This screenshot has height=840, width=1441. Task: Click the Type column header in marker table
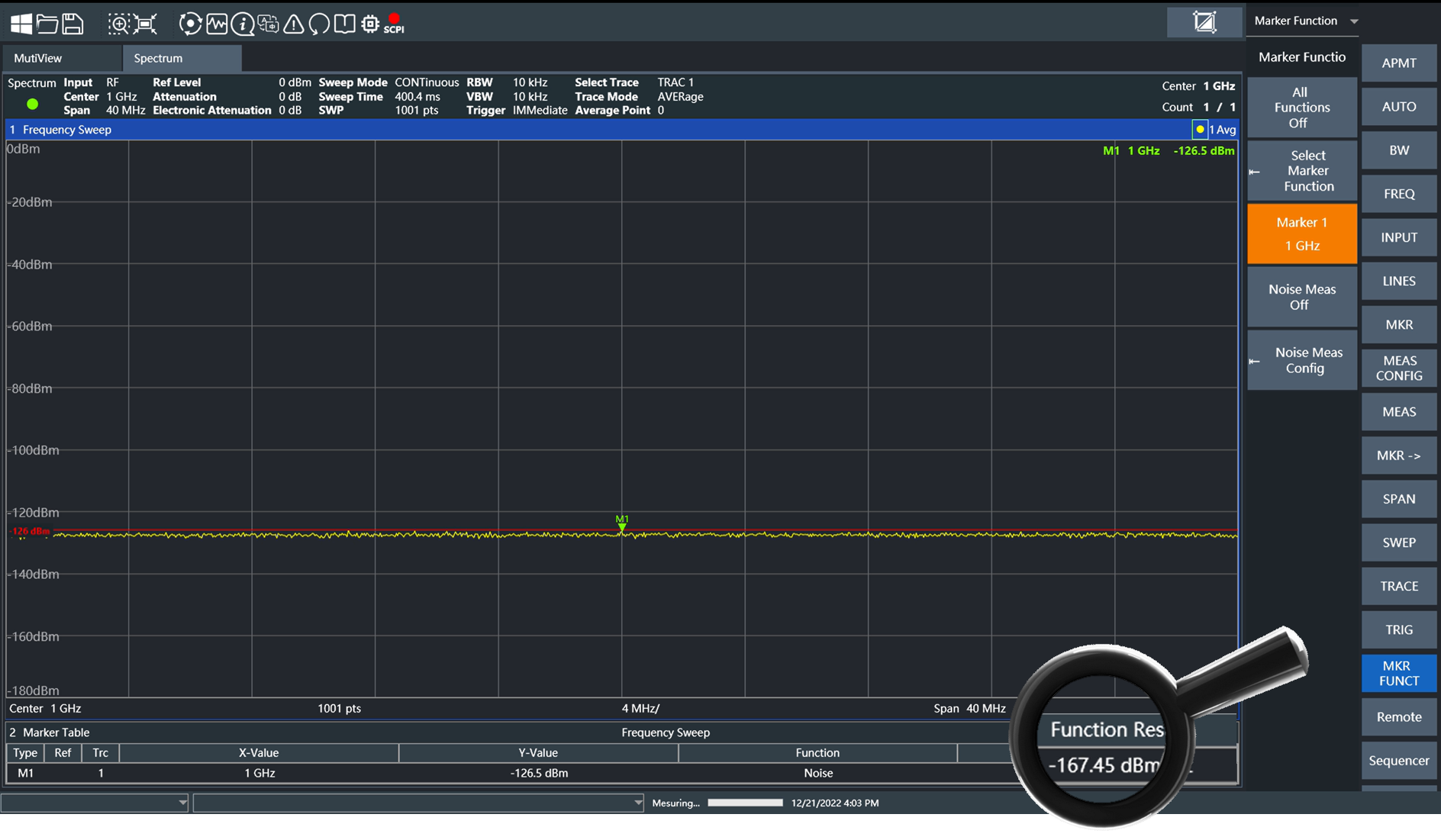(x=25, y=753)
